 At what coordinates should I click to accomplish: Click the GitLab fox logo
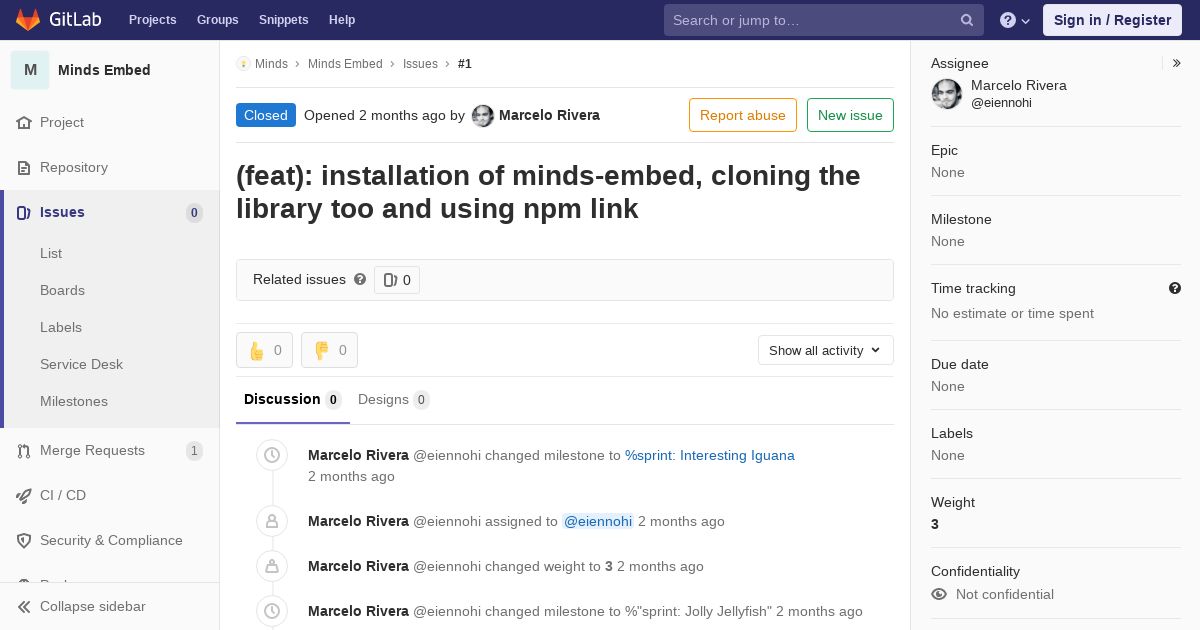tap(27, 19)
